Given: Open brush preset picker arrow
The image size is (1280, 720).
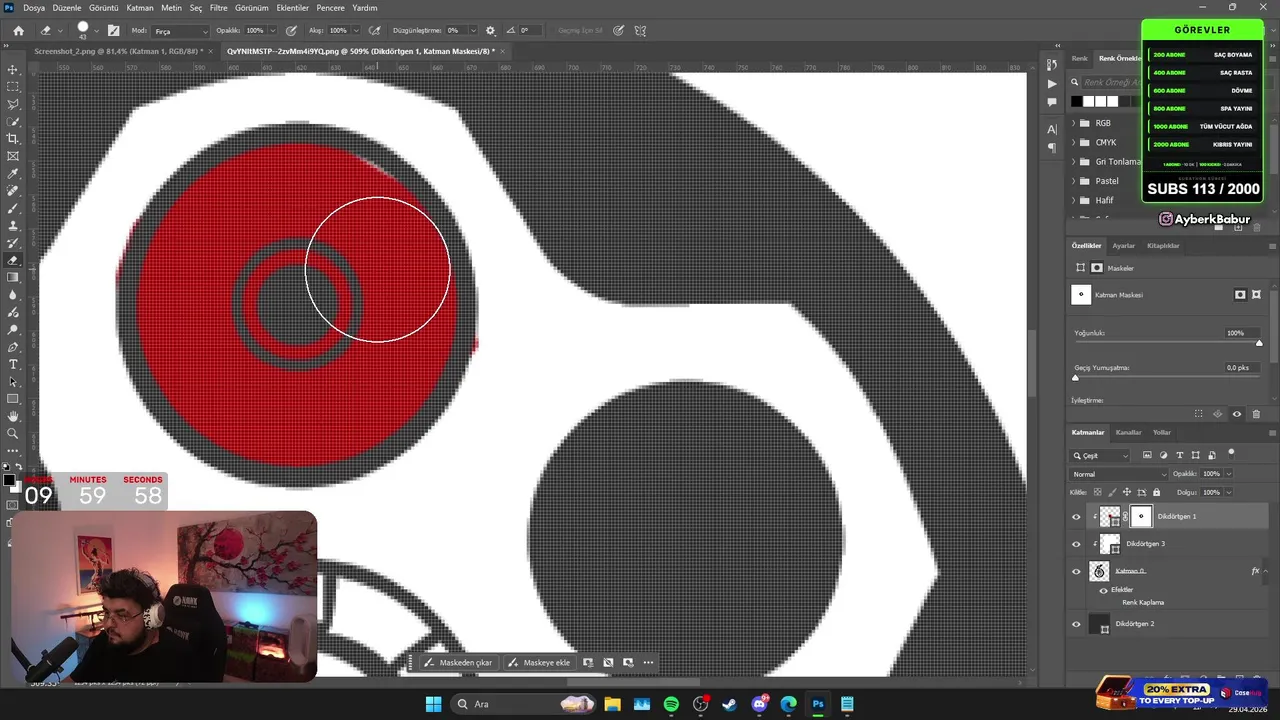Looking at the screenshot, I should (96, 30).
